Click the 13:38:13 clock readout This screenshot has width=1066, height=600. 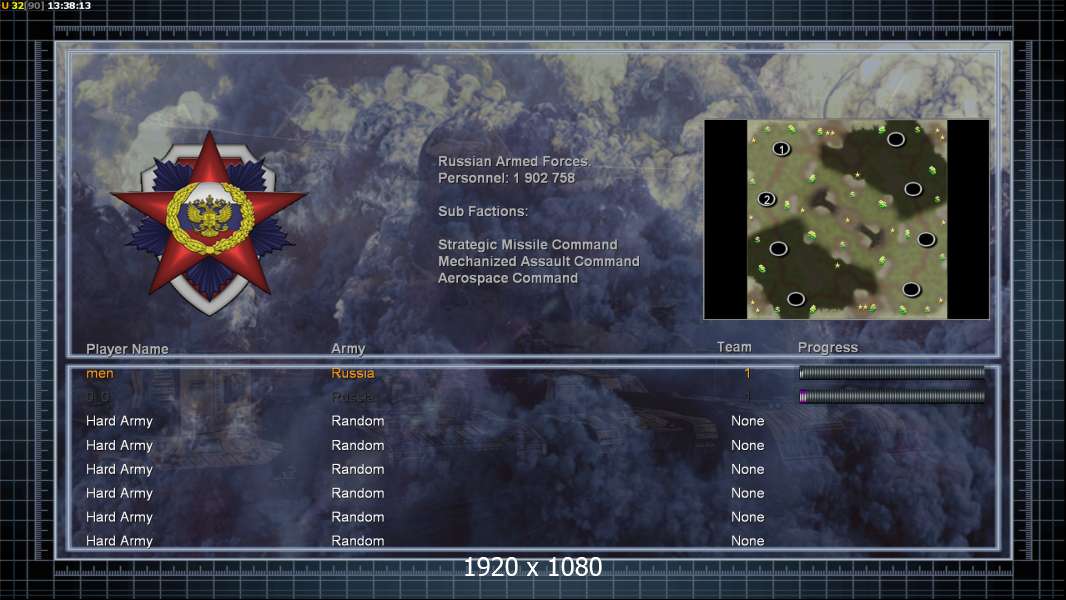[69, 5]
